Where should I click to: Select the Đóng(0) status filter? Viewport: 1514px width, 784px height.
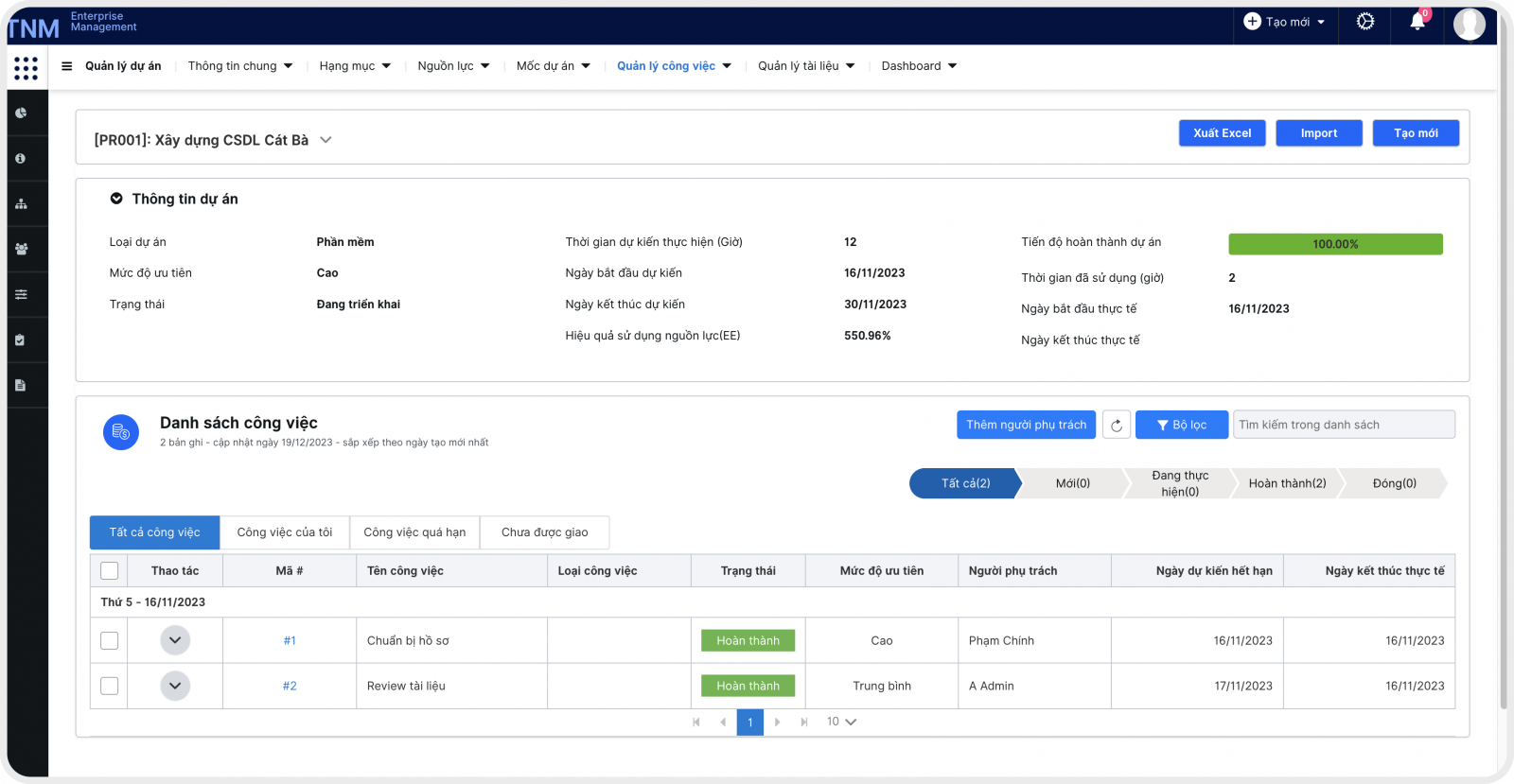[1395, 483]
